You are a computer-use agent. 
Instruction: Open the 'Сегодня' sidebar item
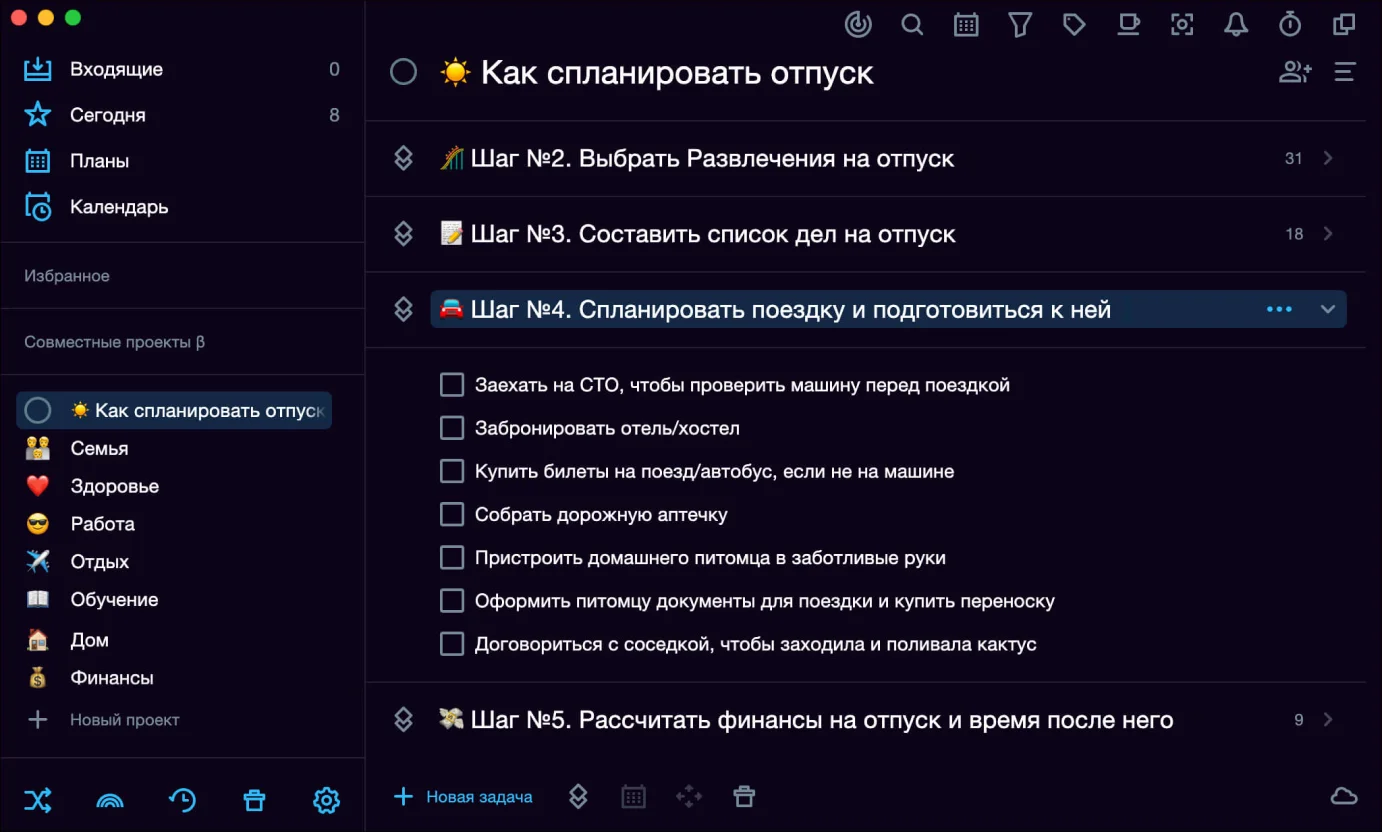pyautogui.click(x=108, y=115)
